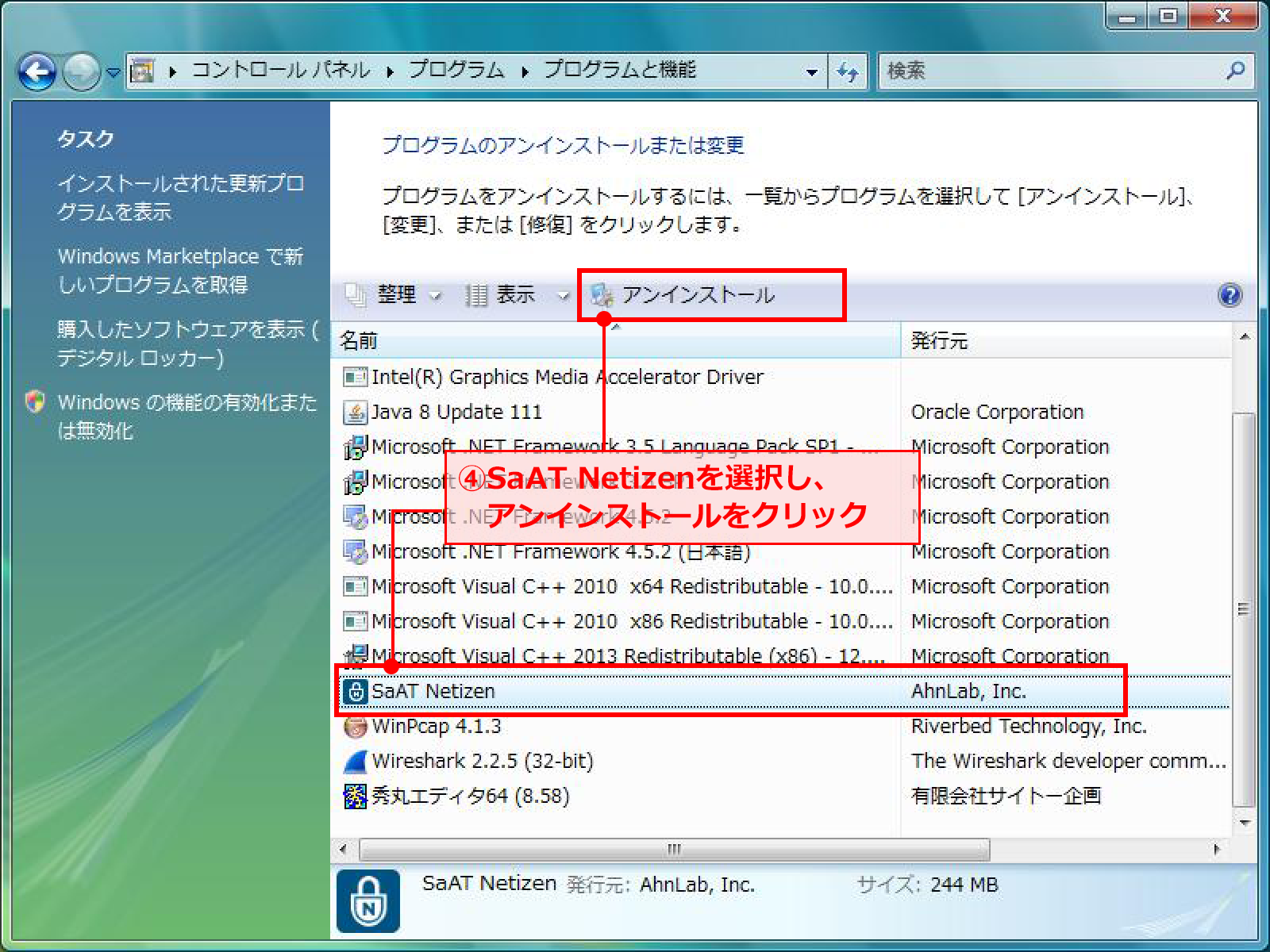Click the 秀丸エディタ64 program icon
The height and width of the screenshot is (952, 1270).
[x=355, y=796]
